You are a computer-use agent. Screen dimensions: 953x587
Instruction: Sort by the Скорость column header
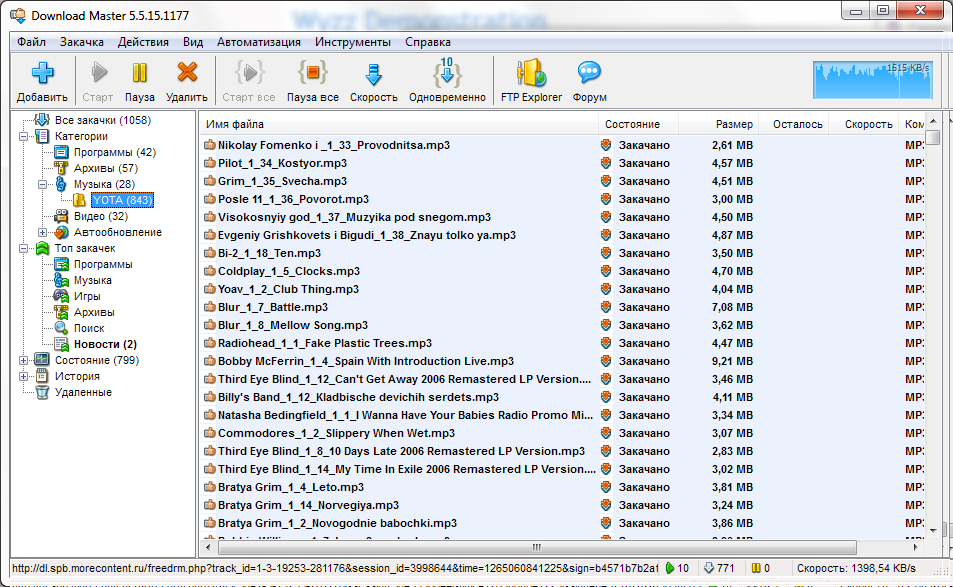864,124
